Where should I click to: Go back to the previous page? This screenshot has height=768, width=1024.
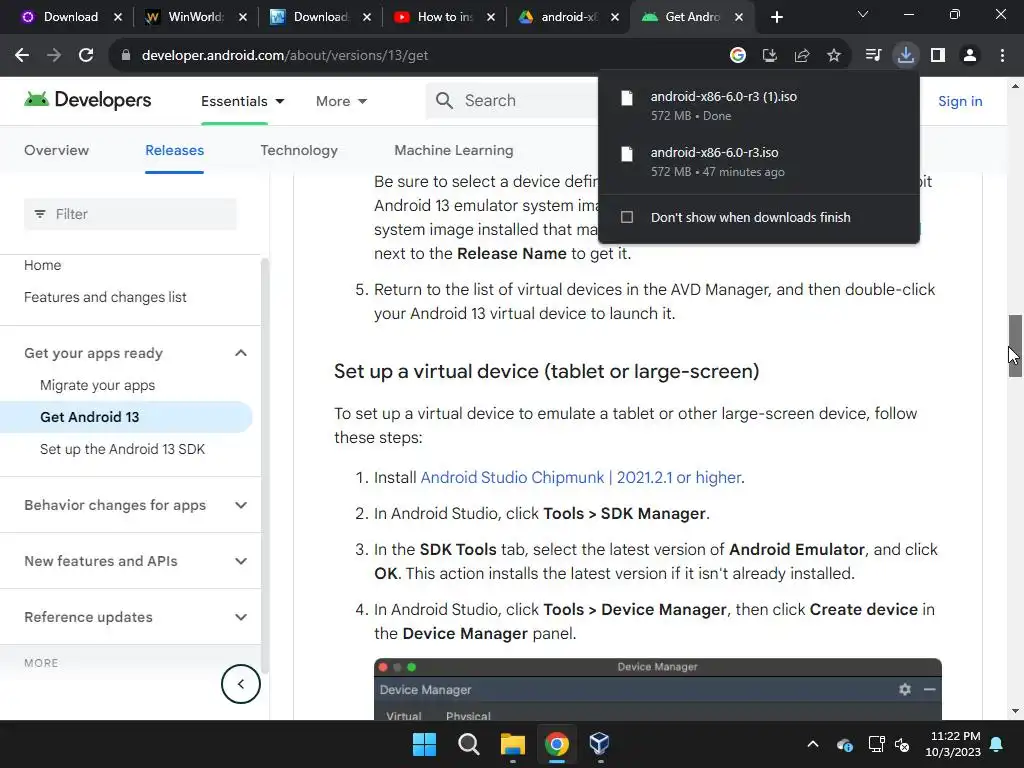click(22, 56)
